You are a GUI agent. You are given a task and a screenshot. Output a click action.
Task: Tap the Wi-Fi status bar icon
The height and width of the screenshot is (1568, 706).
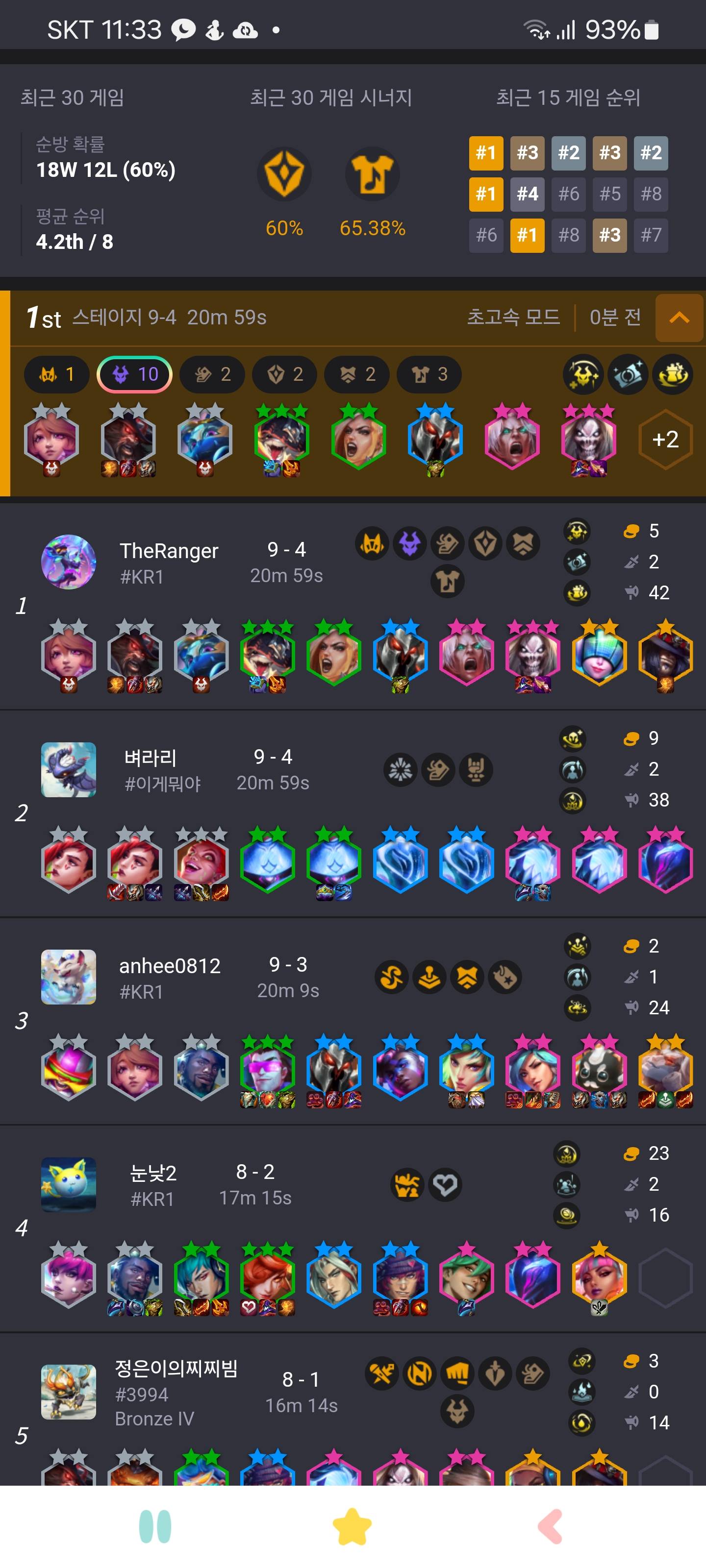tap(536, 29)
